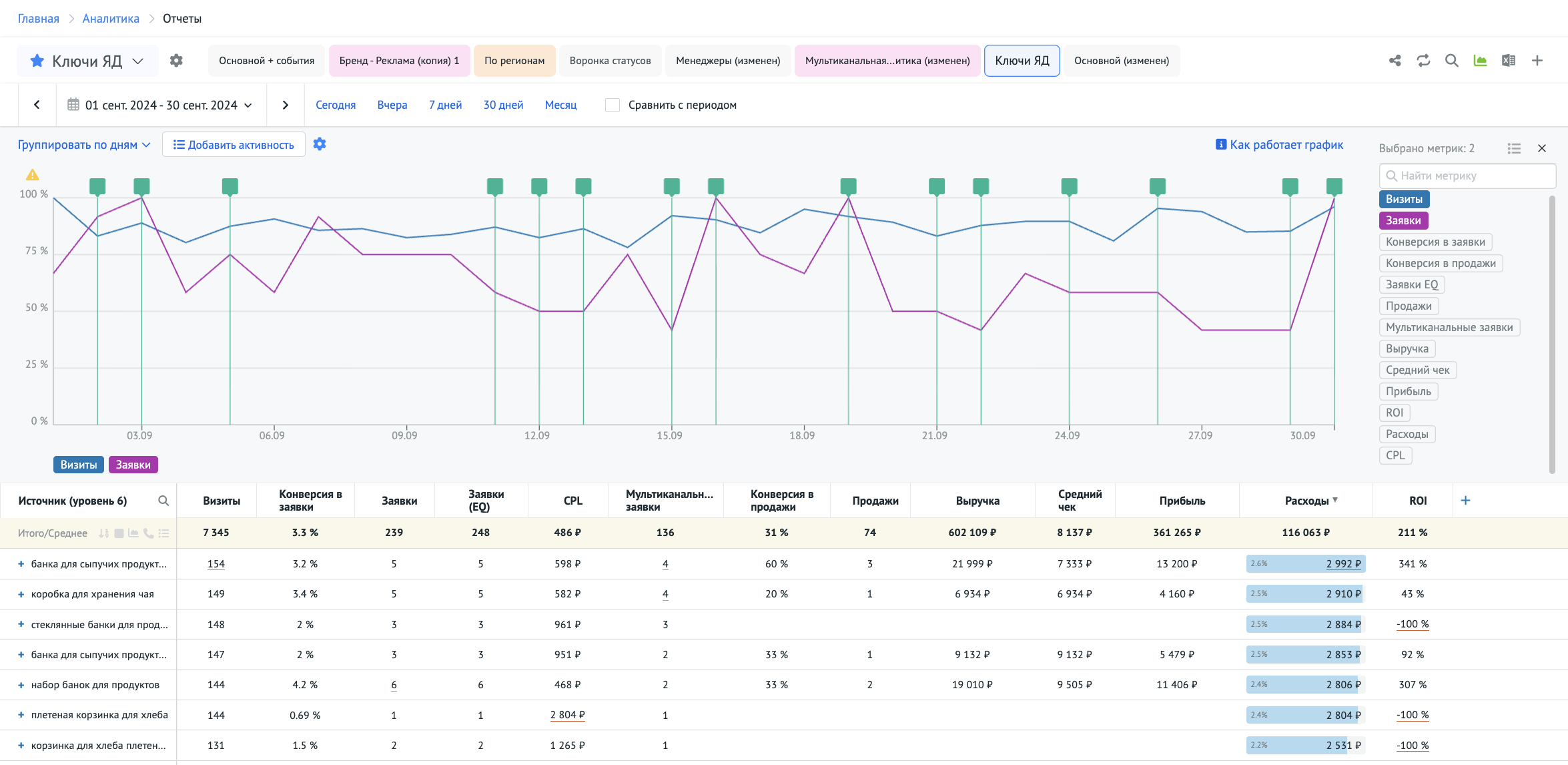Expand Группировать по дням dropdown
The height and width of the screenshot is (765, 1568).
84,145
